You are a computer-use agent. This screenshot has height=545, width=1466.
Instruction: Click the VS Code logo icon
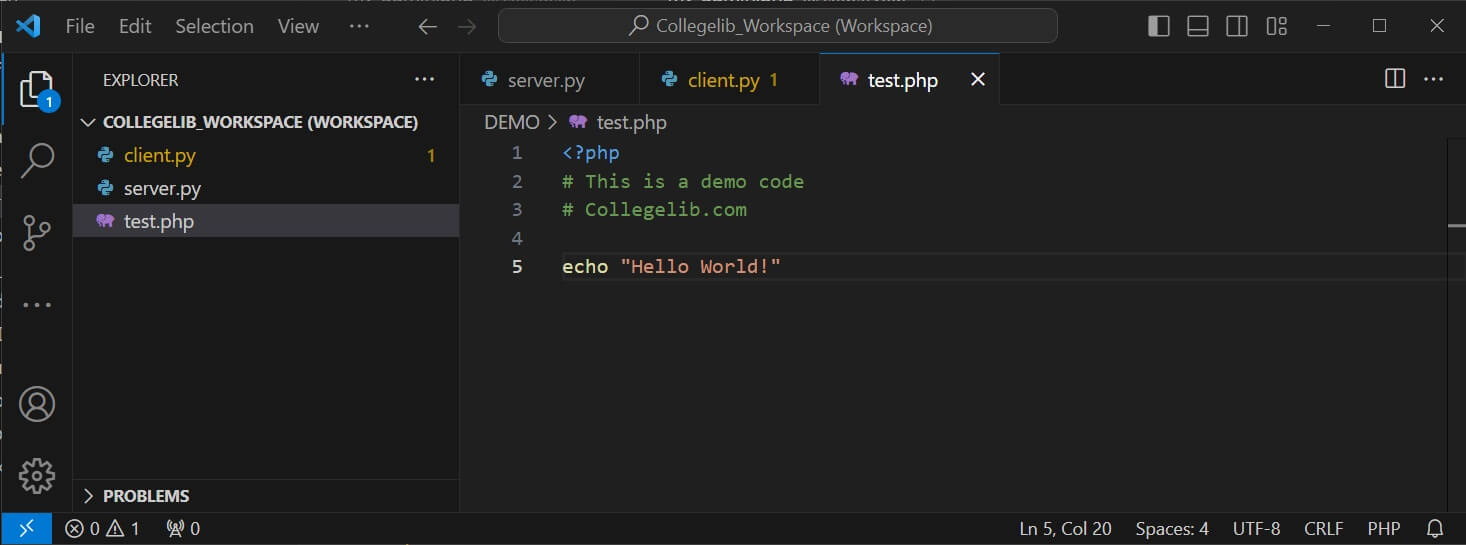pos(28,26)
